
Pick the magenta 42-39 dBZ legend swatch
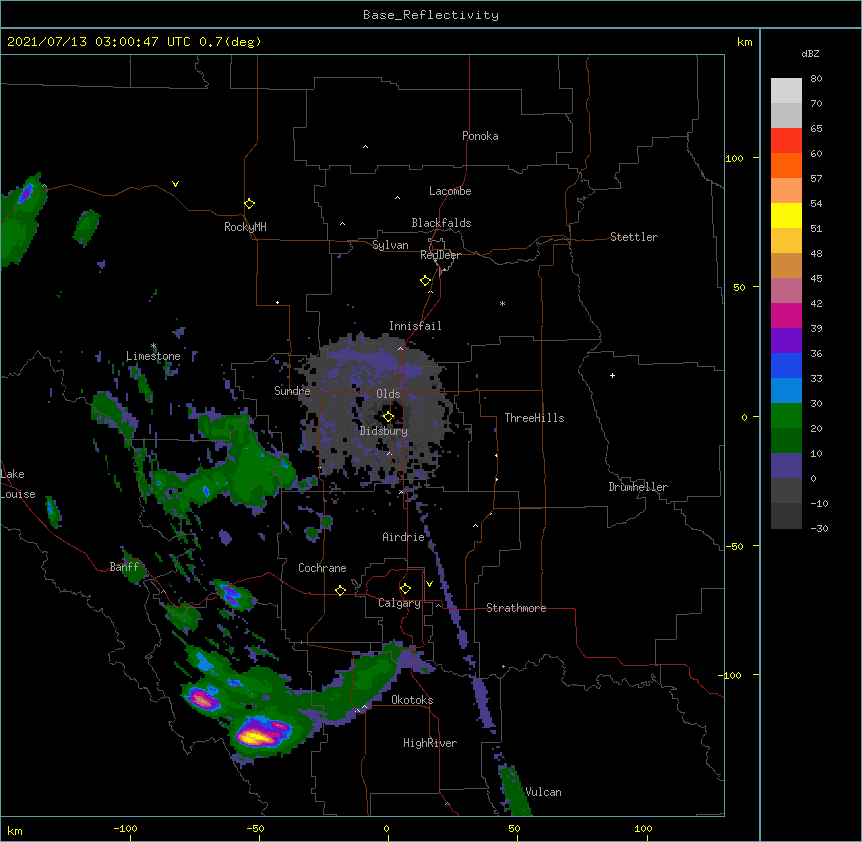(786, 315)
